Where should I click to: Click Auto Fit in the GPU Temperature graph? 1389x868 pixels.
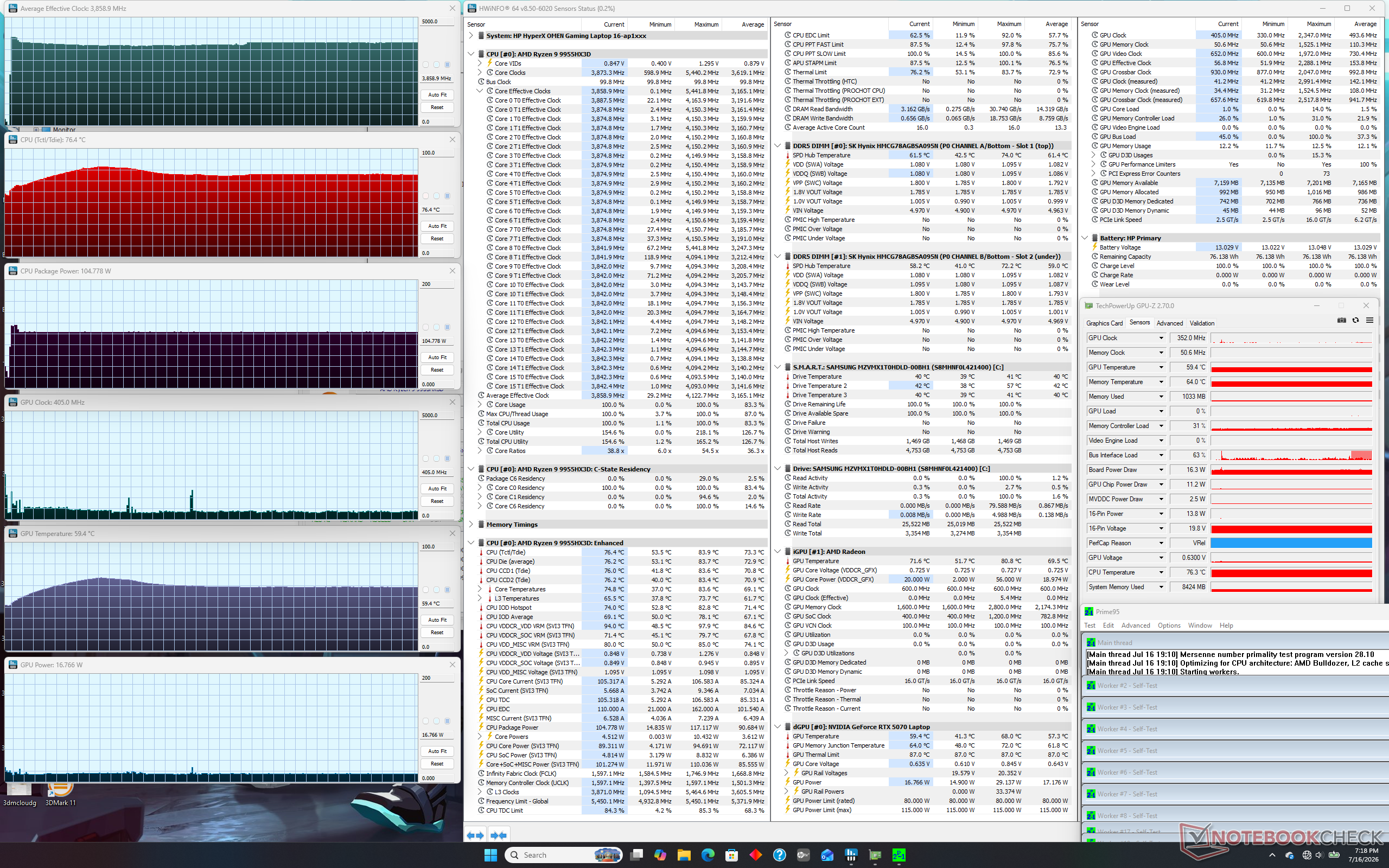(437, 620)
